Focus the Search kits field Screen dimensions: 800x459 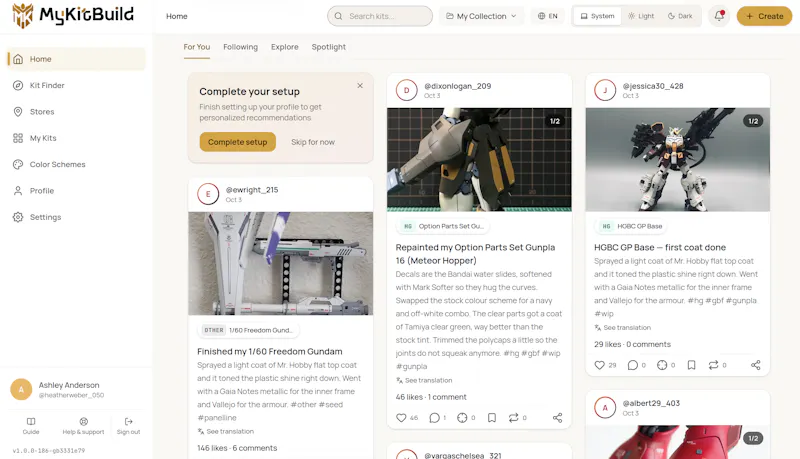point(380,16)
